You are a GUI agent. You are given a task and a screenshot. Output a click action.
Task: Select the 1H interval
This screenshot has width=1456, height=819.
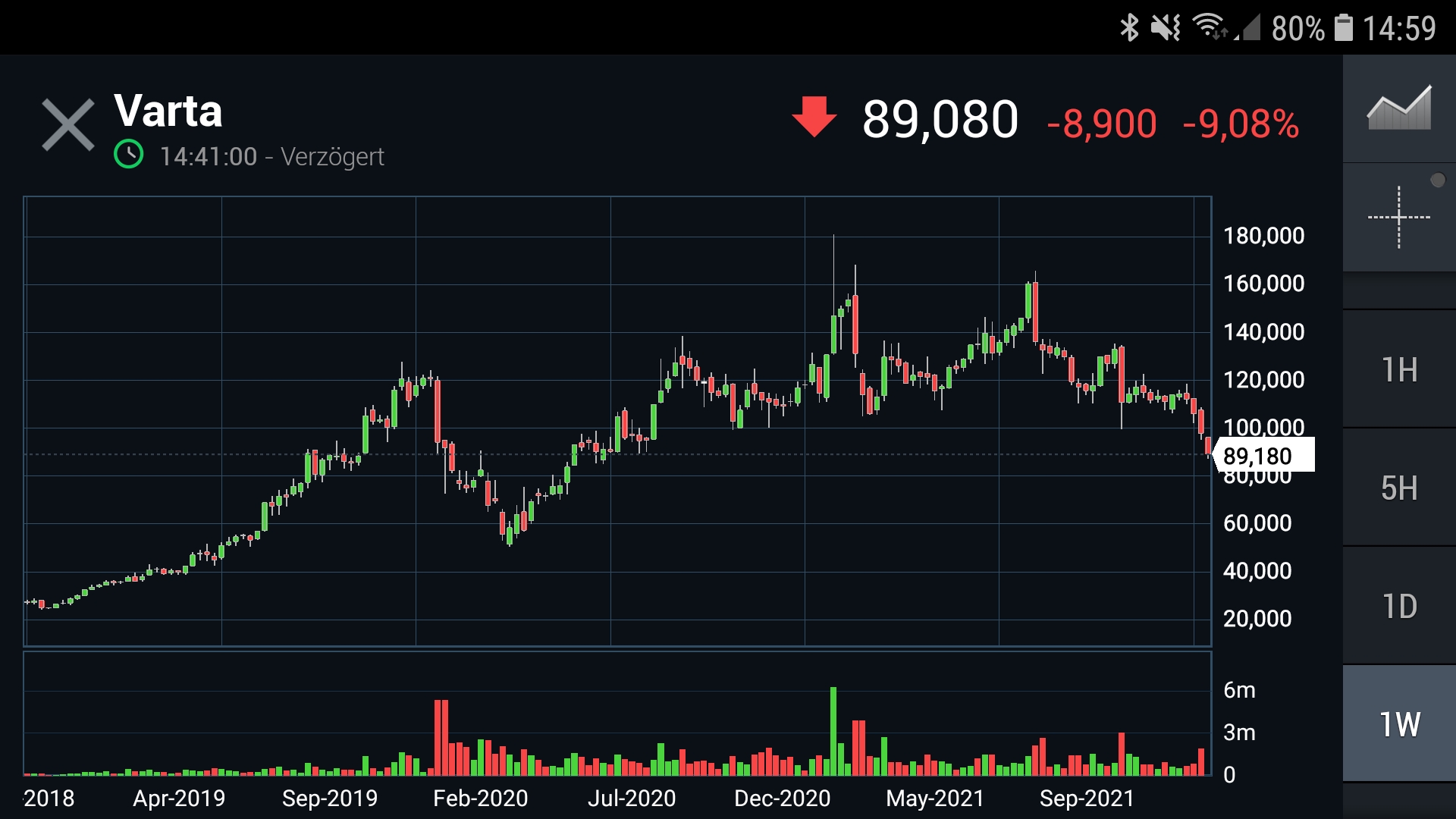click(x=1399, y=369)
